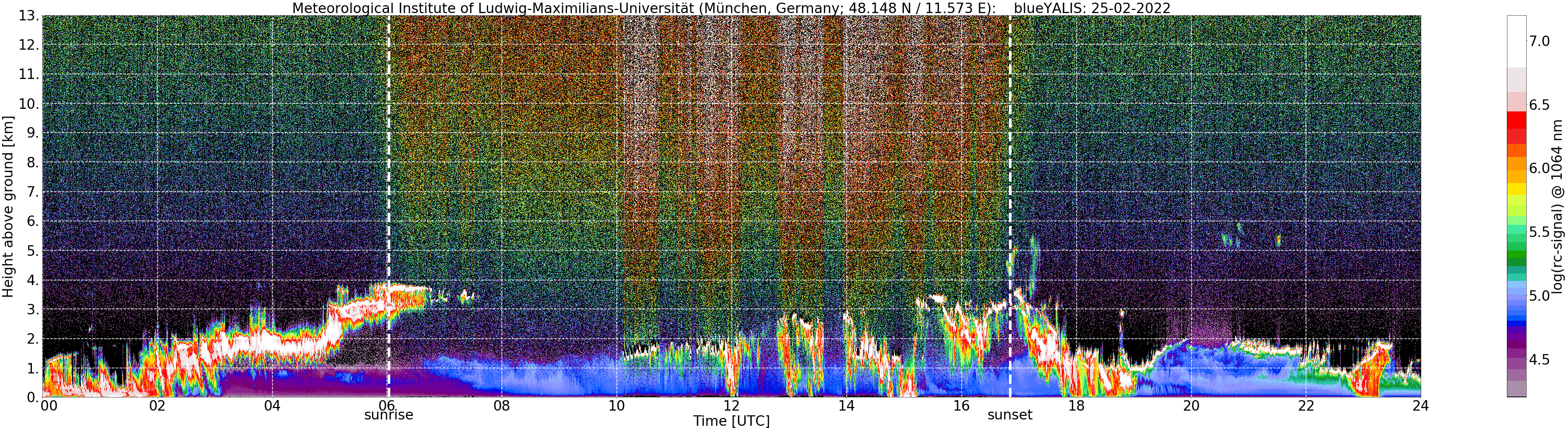Click the x-axis tick label '08'
Screen dimensions: 1568x431
pyautogui.click(x=502, y=406)
